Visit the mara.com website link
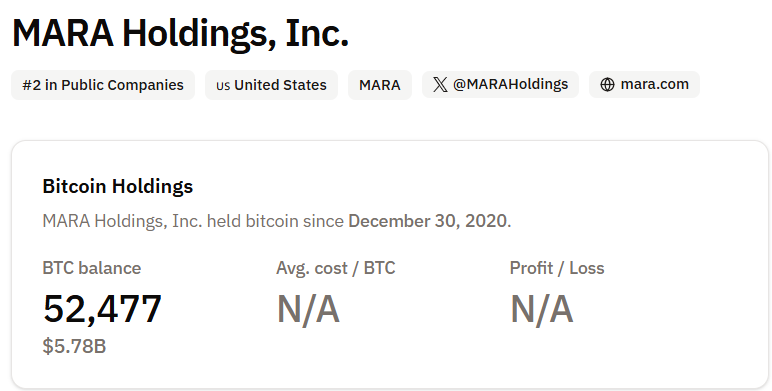This screenshot has width=772, height=391. [644, 85]
